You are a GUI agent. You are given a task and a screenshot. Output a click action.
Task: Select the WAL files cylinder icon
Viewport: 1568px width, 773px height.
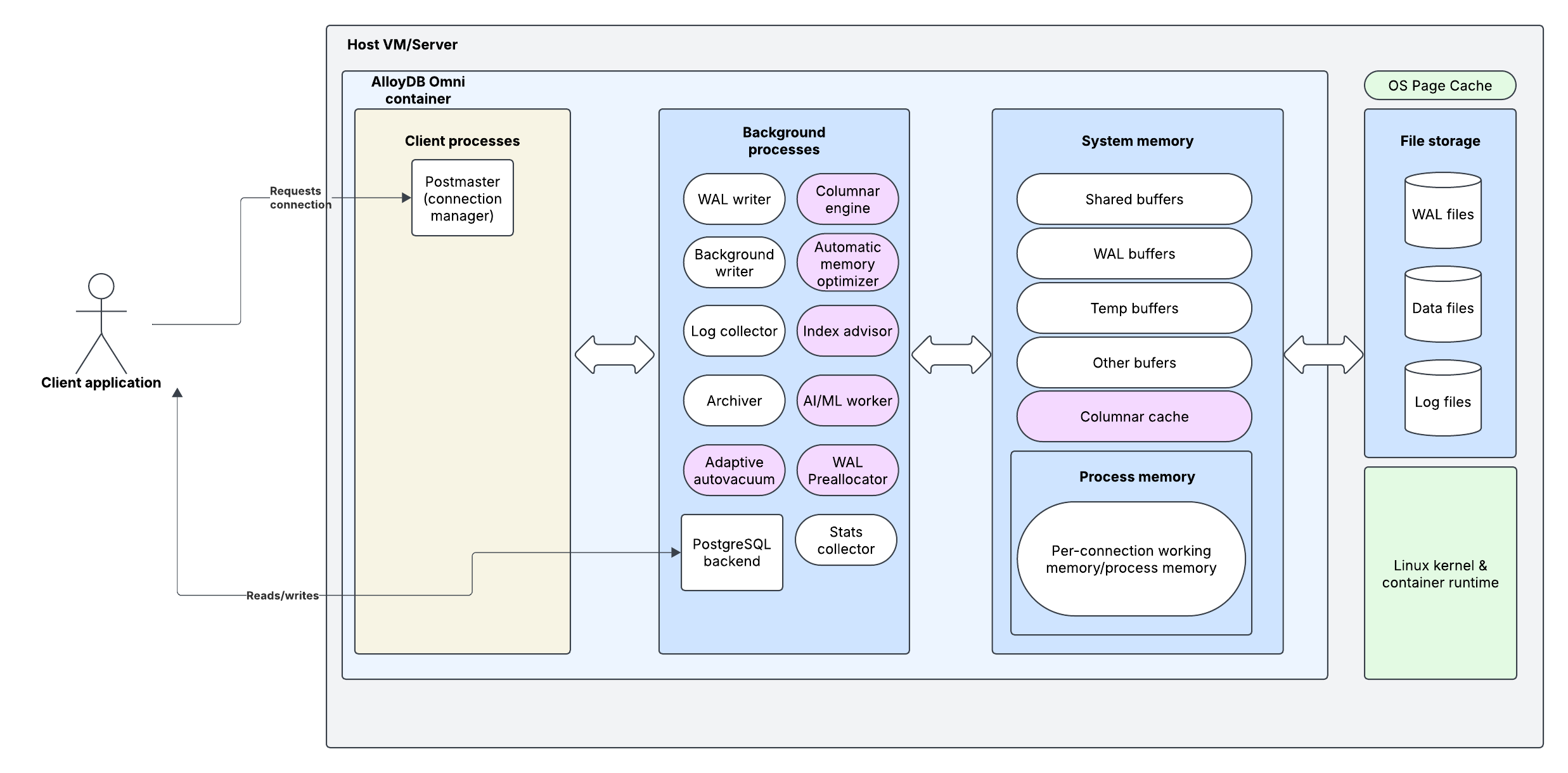[x=1443, y=211]
